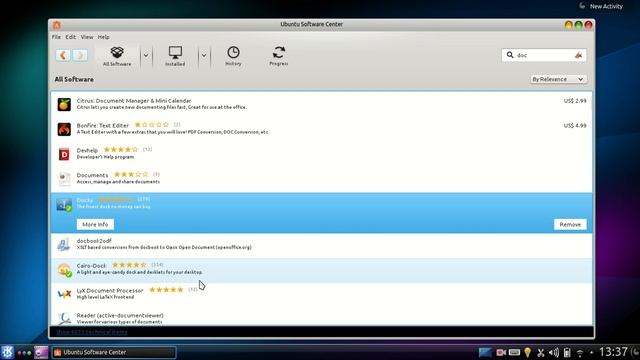The image size is (640, 360).
Task: Expand the Installed dropdown arrow
Action: click(x=204, y=56)
